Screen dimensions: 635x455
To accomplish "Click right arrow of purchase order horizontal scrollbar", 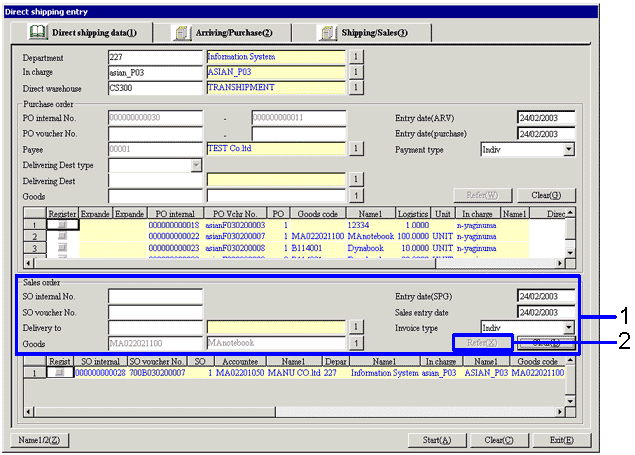I will pyautogui.click(x=560, y=263).
